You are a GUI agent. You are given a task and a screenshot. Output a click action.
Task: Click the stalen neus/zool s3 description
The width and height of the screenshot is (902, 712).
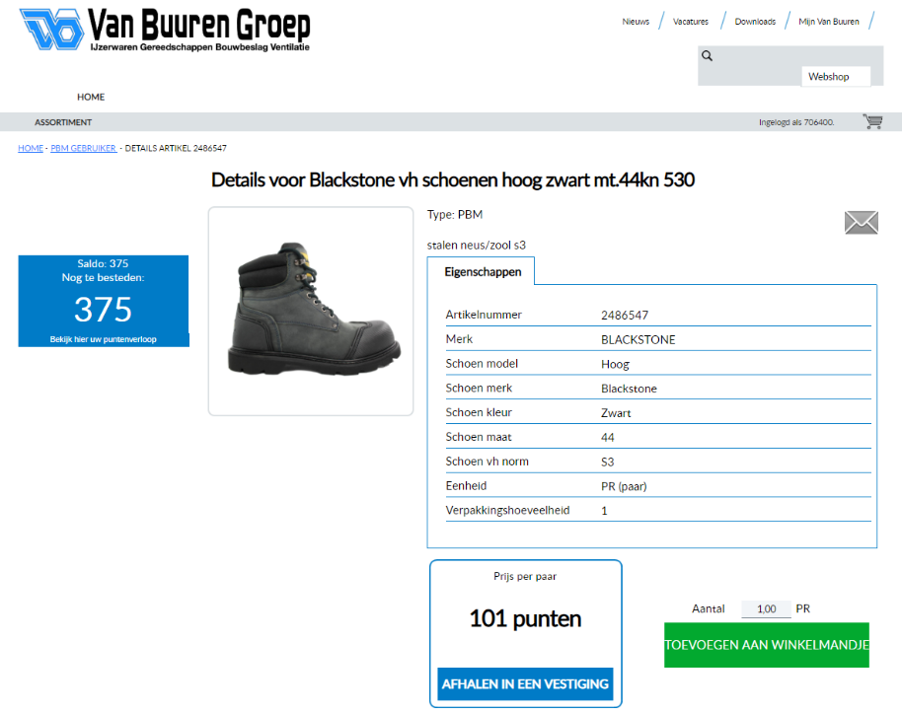coord(476,246)
